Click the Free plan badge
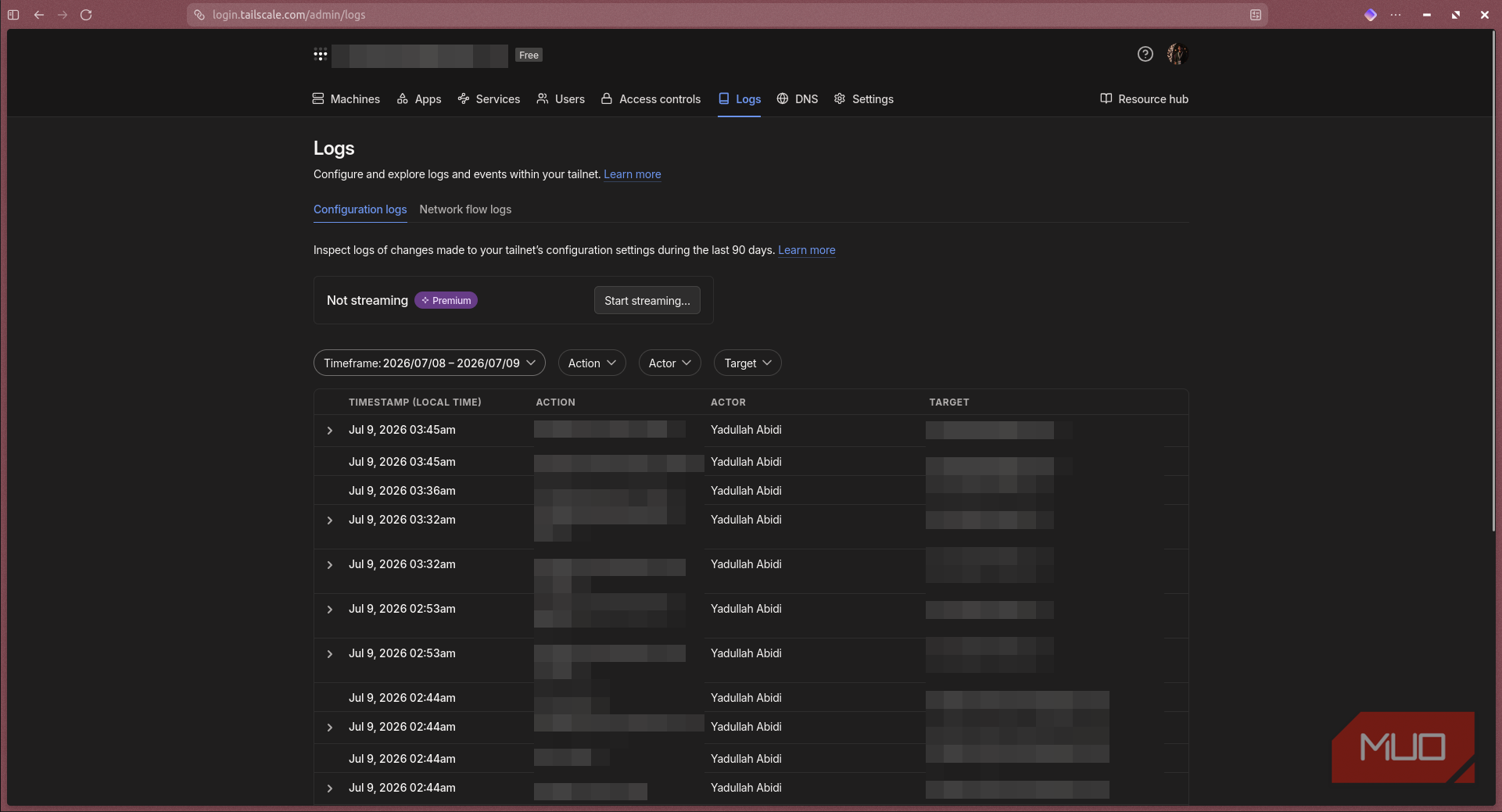1502x812 pixels. pos(529,55)
